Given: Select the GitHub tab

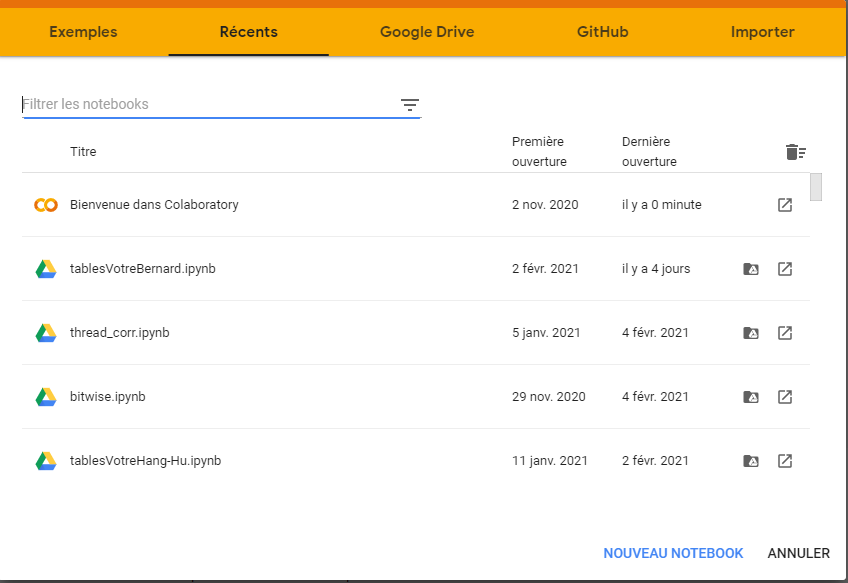Looking at the screenshot, I should 602,32.
